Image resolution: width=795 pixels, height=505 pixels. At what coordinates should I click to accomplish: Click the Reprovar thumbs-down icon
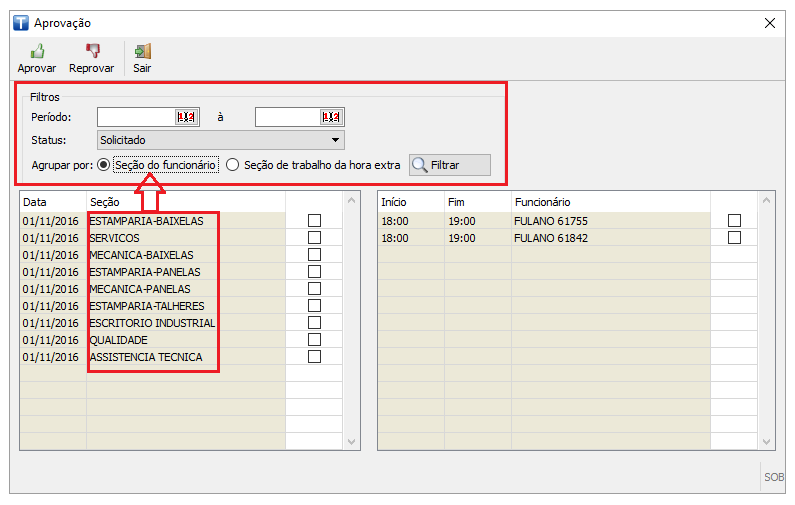92,51
